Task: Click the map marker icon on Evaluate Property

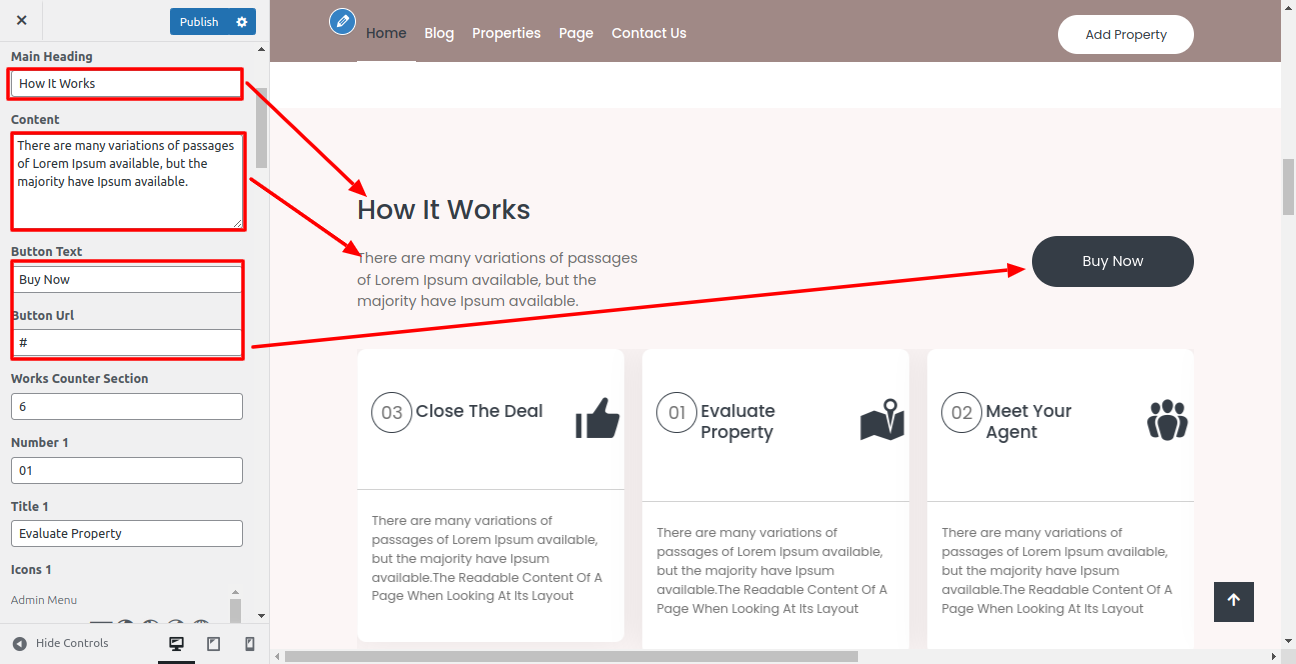Action: click(x=882, y=420)
